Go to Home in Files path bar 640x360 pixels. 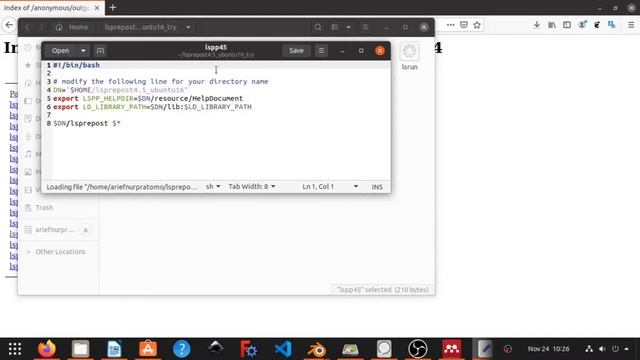(72, 27)
